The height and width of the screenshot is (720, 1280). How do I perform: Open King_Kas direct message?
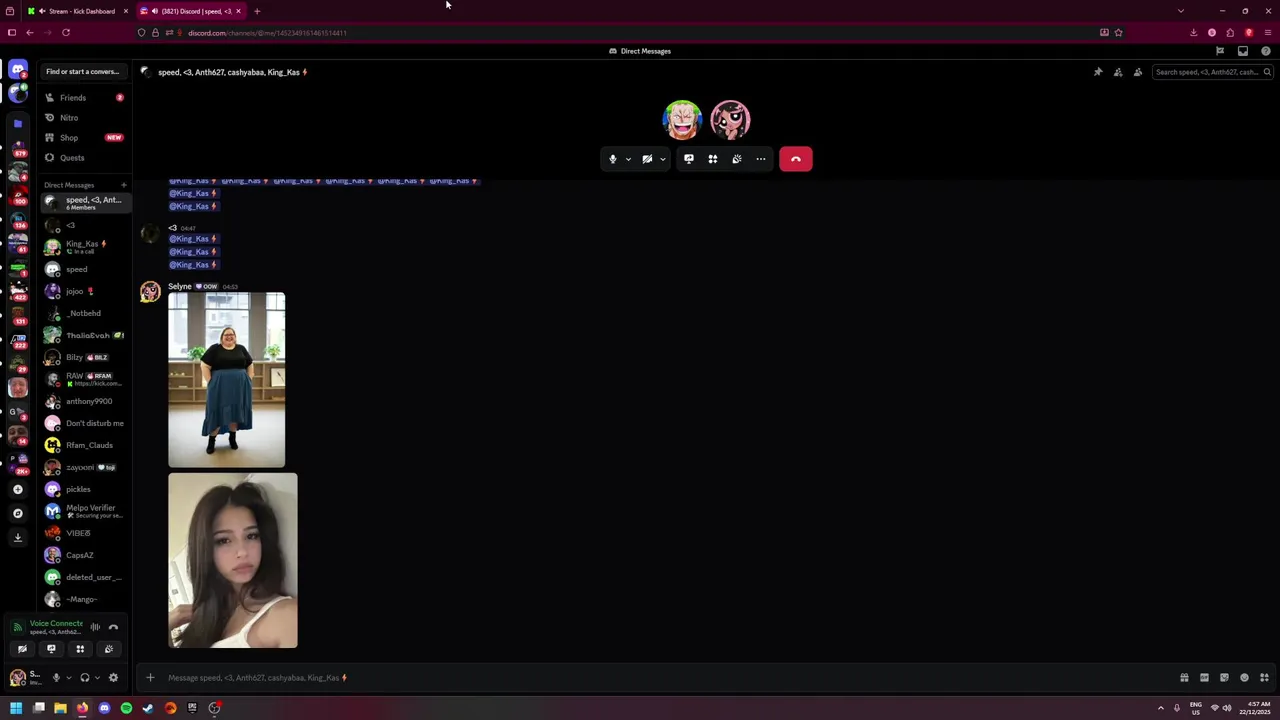[86, 247]
